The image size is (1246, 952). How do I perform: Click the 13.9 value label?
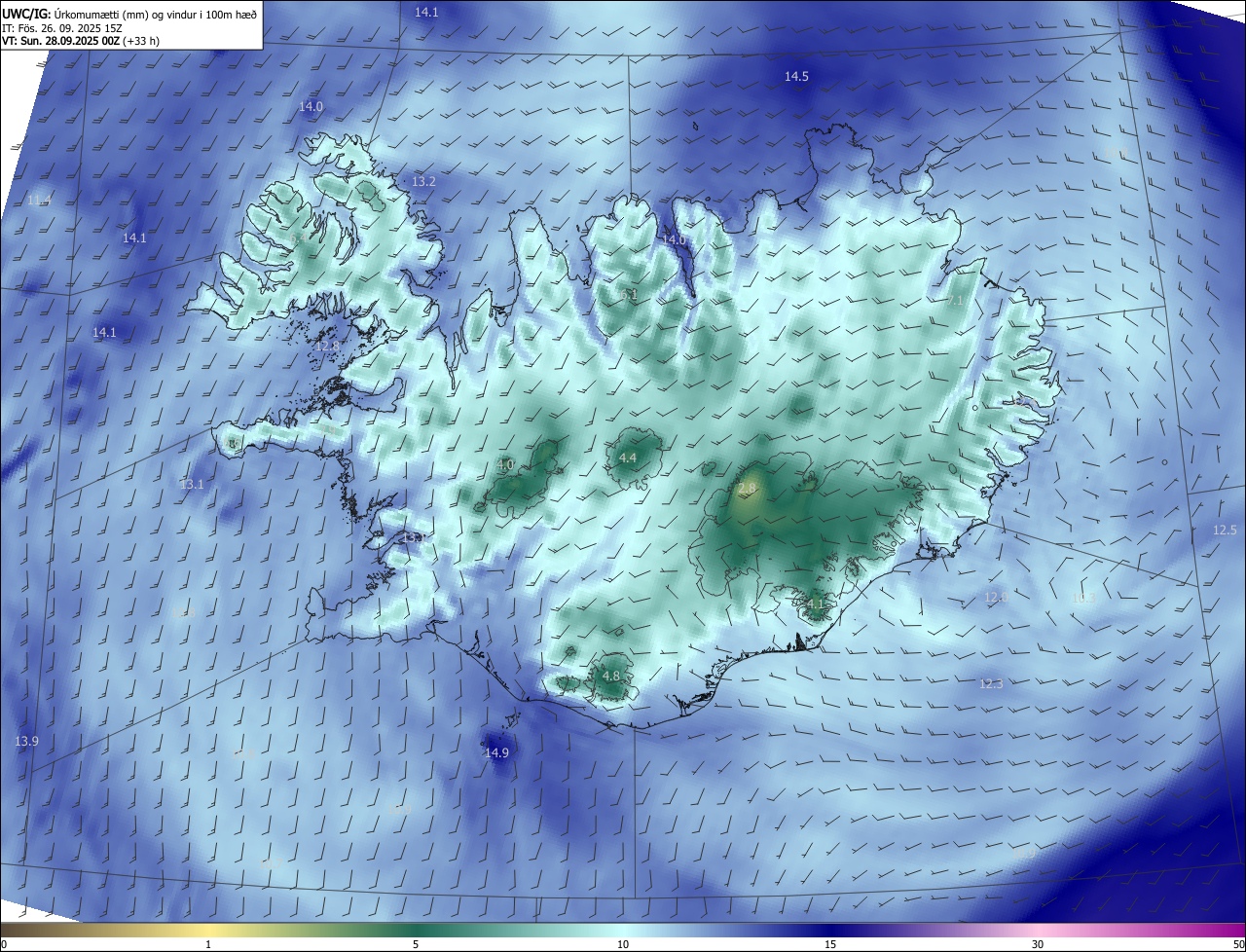(x=26, y=742)
